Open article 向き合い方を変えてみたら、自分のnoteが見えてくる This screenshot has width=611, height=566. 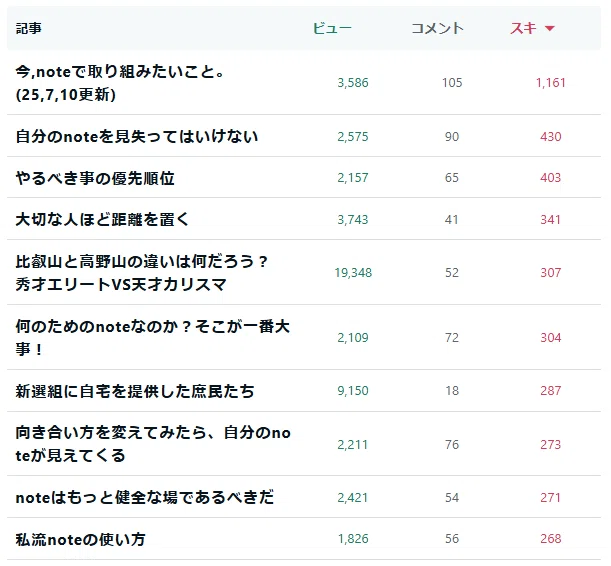[x=153, y=444]
